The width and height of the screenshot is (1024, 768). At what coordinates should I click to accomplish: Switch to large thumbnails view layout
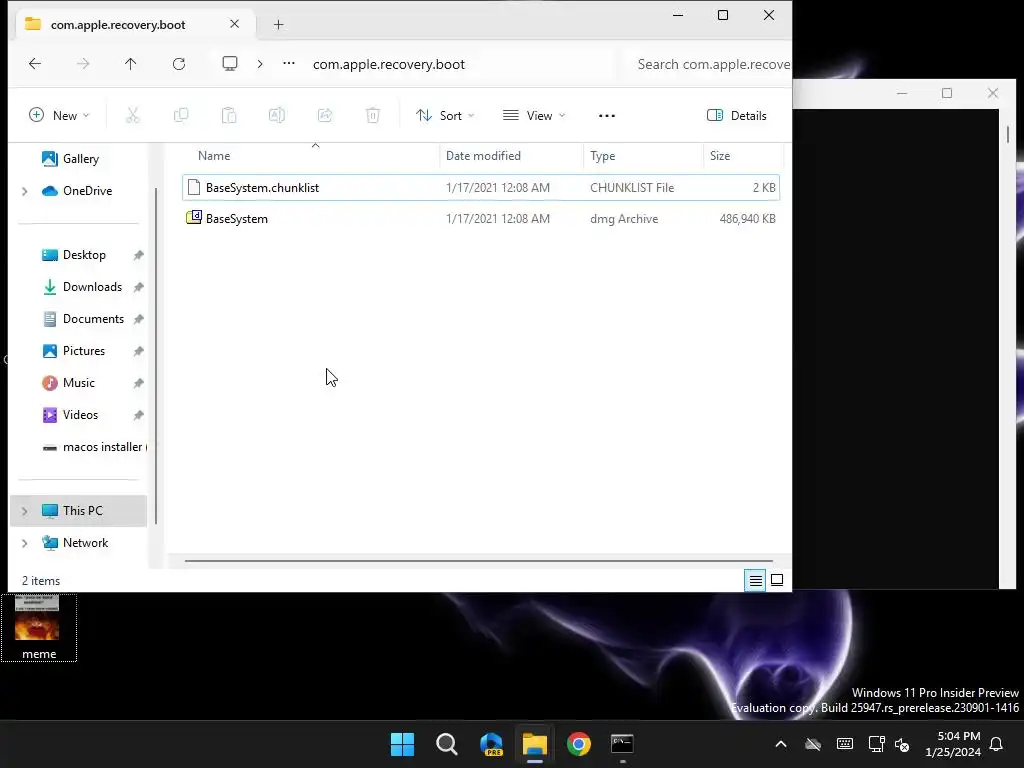click(x=777, y=580)
